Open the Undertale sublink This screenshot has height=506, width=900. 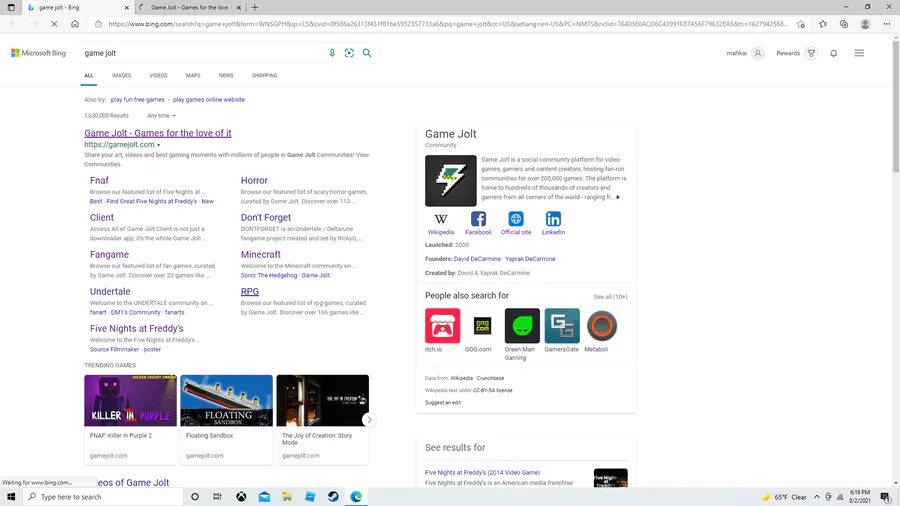(110, 291)
